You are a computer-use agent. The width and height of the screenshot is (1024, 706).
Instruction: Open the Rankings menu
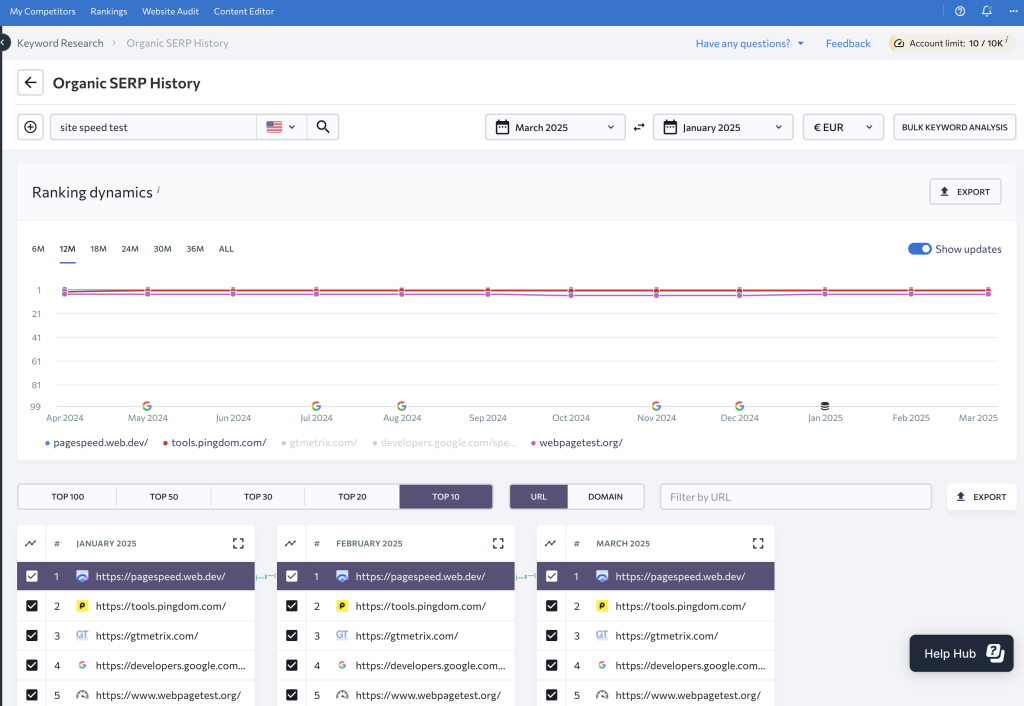point(109,11)
